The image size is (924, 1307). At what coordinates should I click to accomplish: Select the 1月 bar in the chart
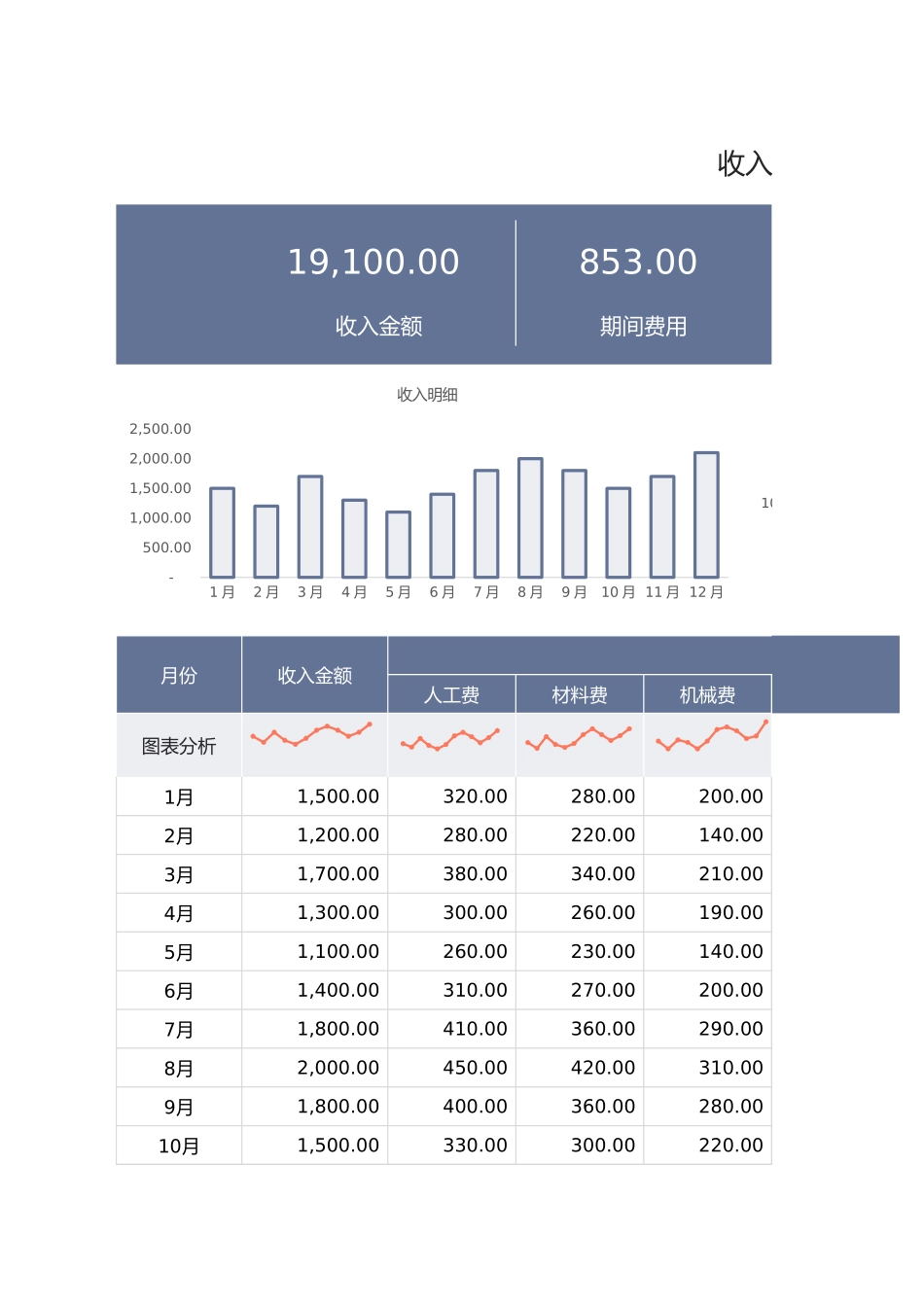click(x=222, y=530)
